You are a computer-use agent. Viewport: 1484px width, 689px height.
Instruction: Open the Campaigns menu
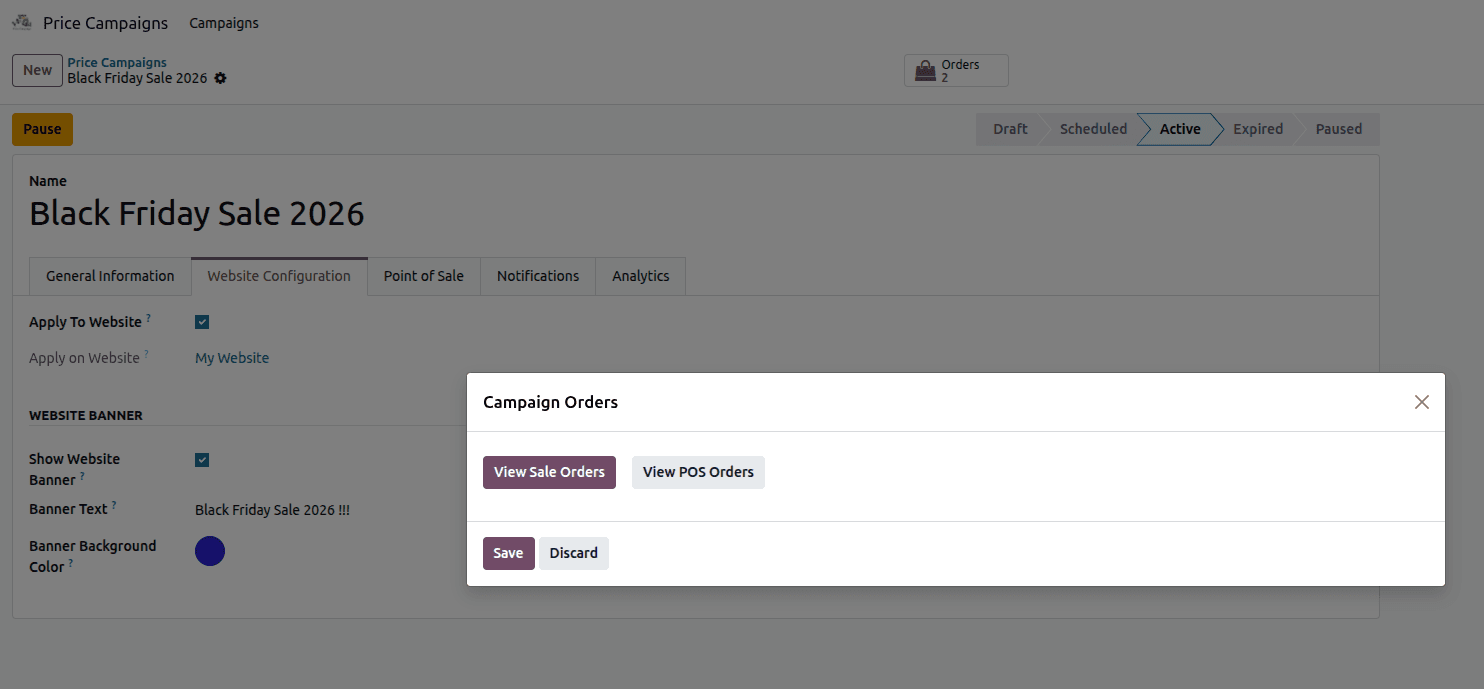pos(224,23)
